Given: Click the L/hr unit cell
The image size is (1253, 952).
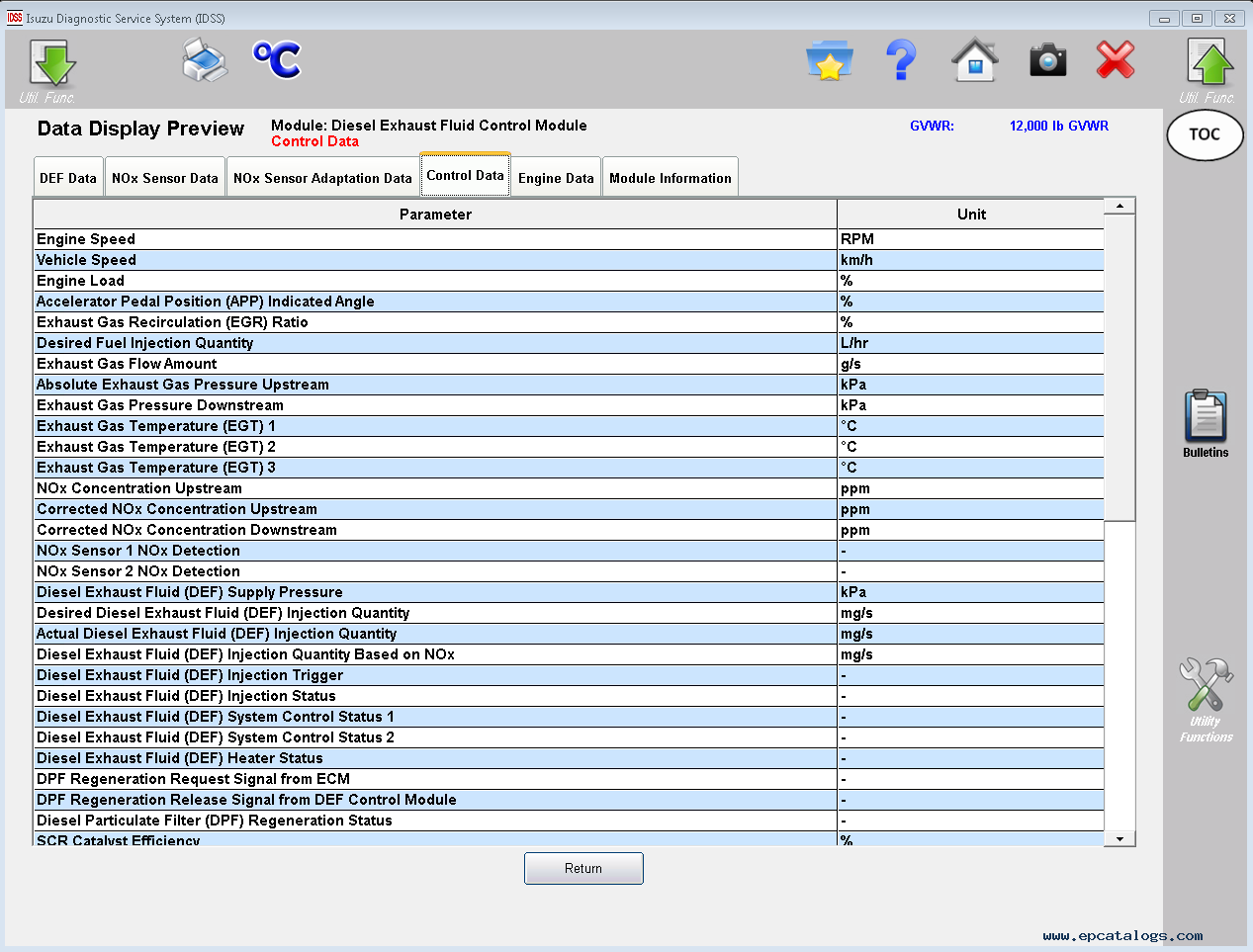Looking at the screenshot, I should coord(970,343).
